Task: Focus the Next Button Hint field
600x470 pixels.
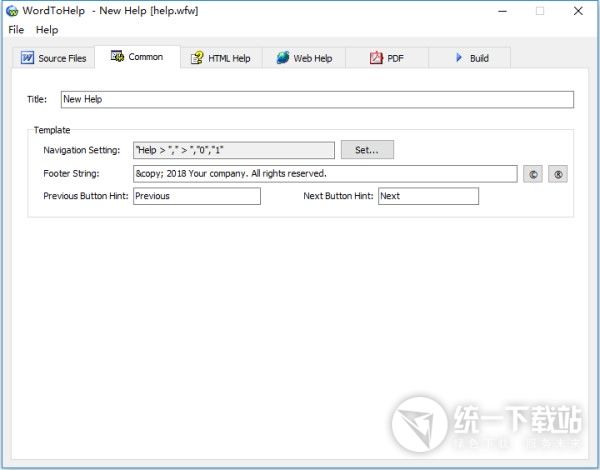Action: click(x=427, y=196)
